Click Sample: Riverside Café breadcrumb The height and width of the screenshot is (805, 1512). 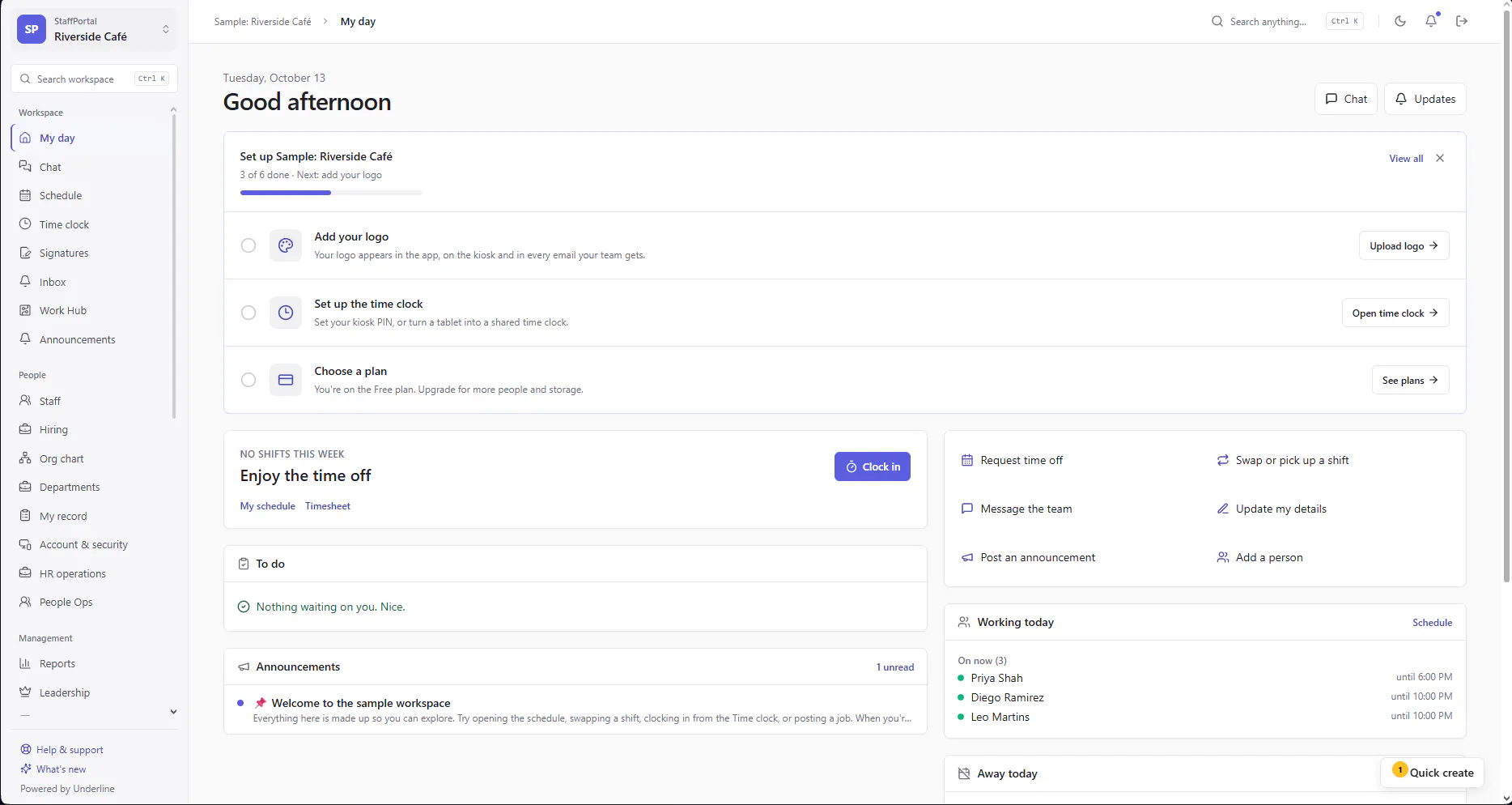(x=262, y=22)
